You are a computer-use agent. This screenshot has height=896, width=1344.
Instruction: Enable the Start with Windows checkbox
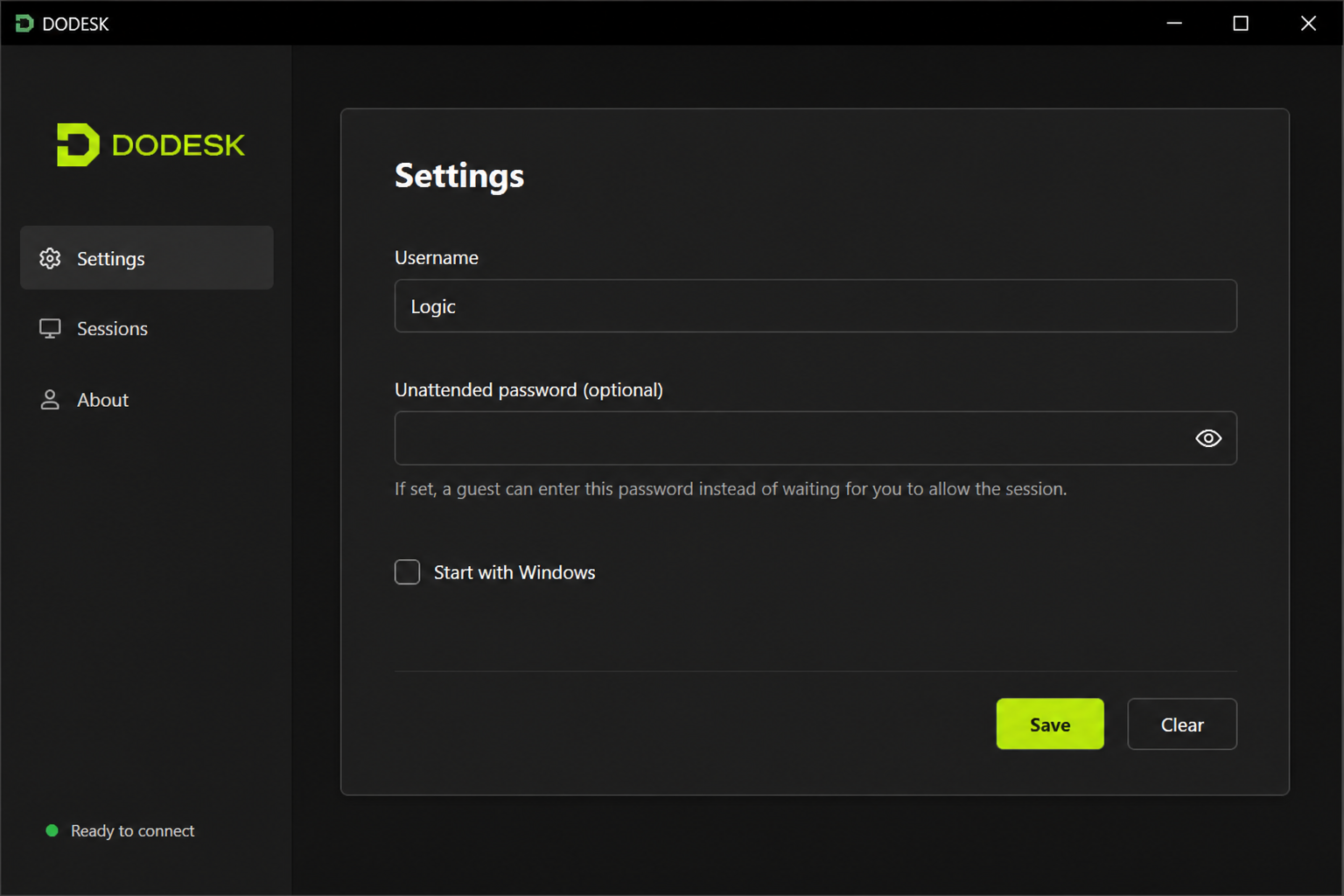coord(407,572)
